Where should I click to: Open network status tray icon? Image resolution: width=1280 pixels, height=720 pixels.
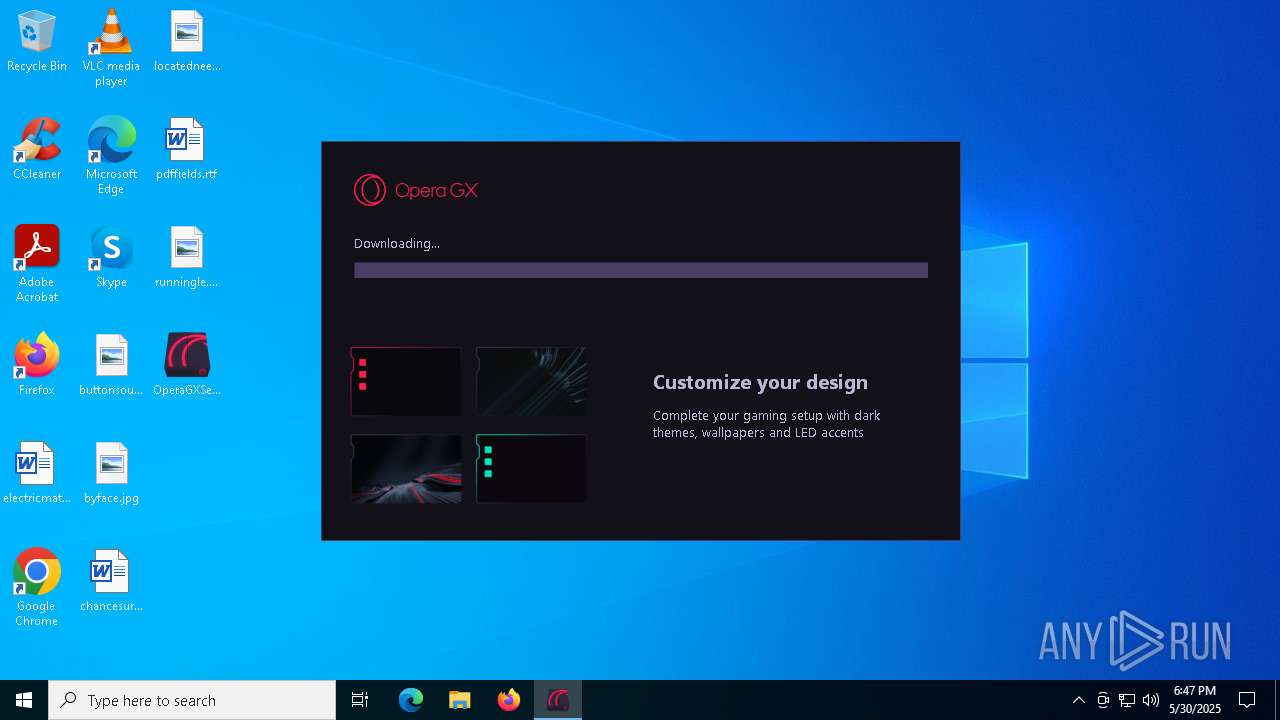(1127, 700)
